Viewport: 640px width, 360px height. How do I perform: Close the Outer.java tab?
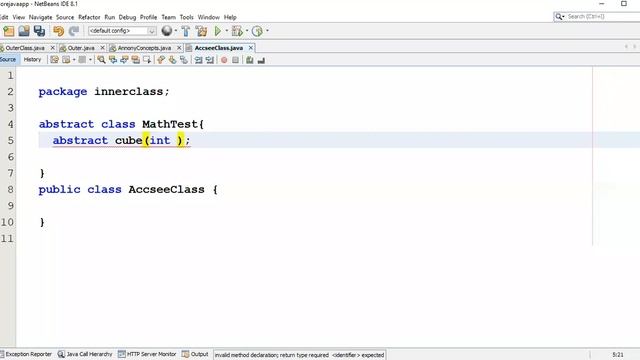[x=102, y=48]
